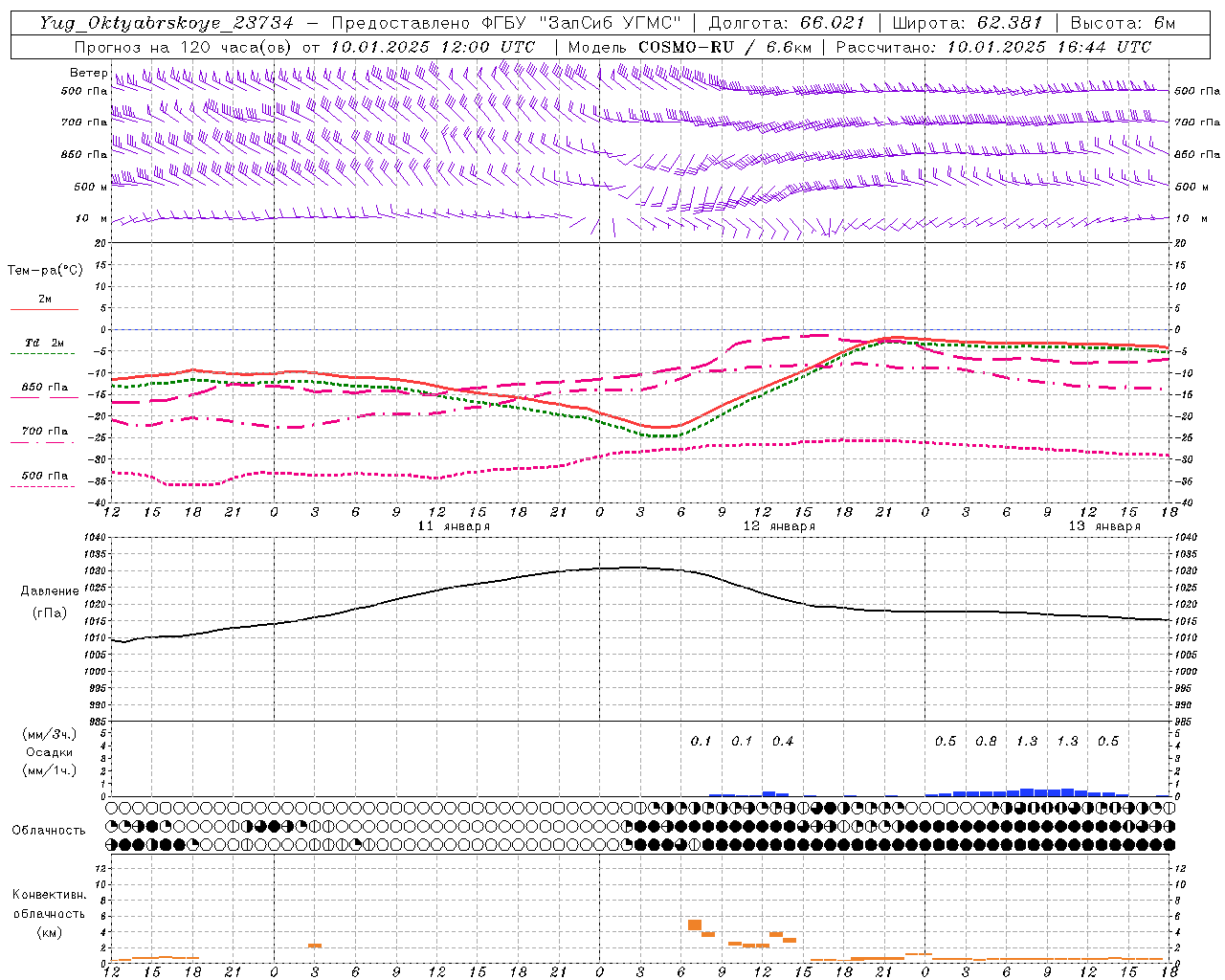Screen dimensions: 1225x980
Task: Select the Высота: 6м header entry
Action: (1123, 23)
